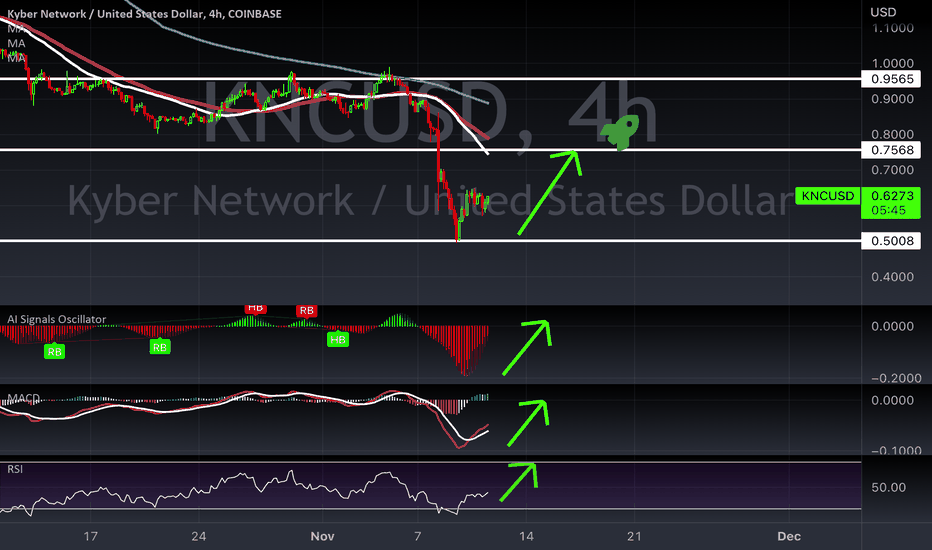Click the green KNCUSD symbol tag

[827, 196]
